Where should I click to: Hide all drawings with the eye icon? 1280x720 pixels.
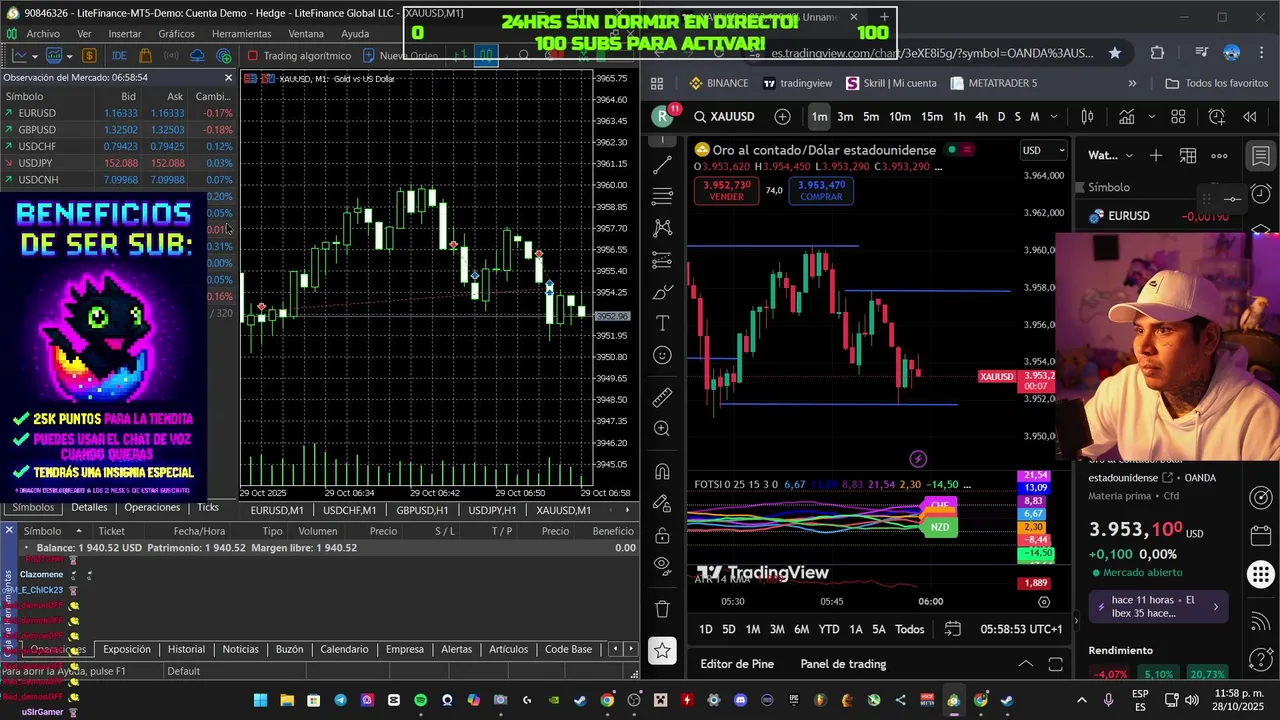(x=662, y=566)
